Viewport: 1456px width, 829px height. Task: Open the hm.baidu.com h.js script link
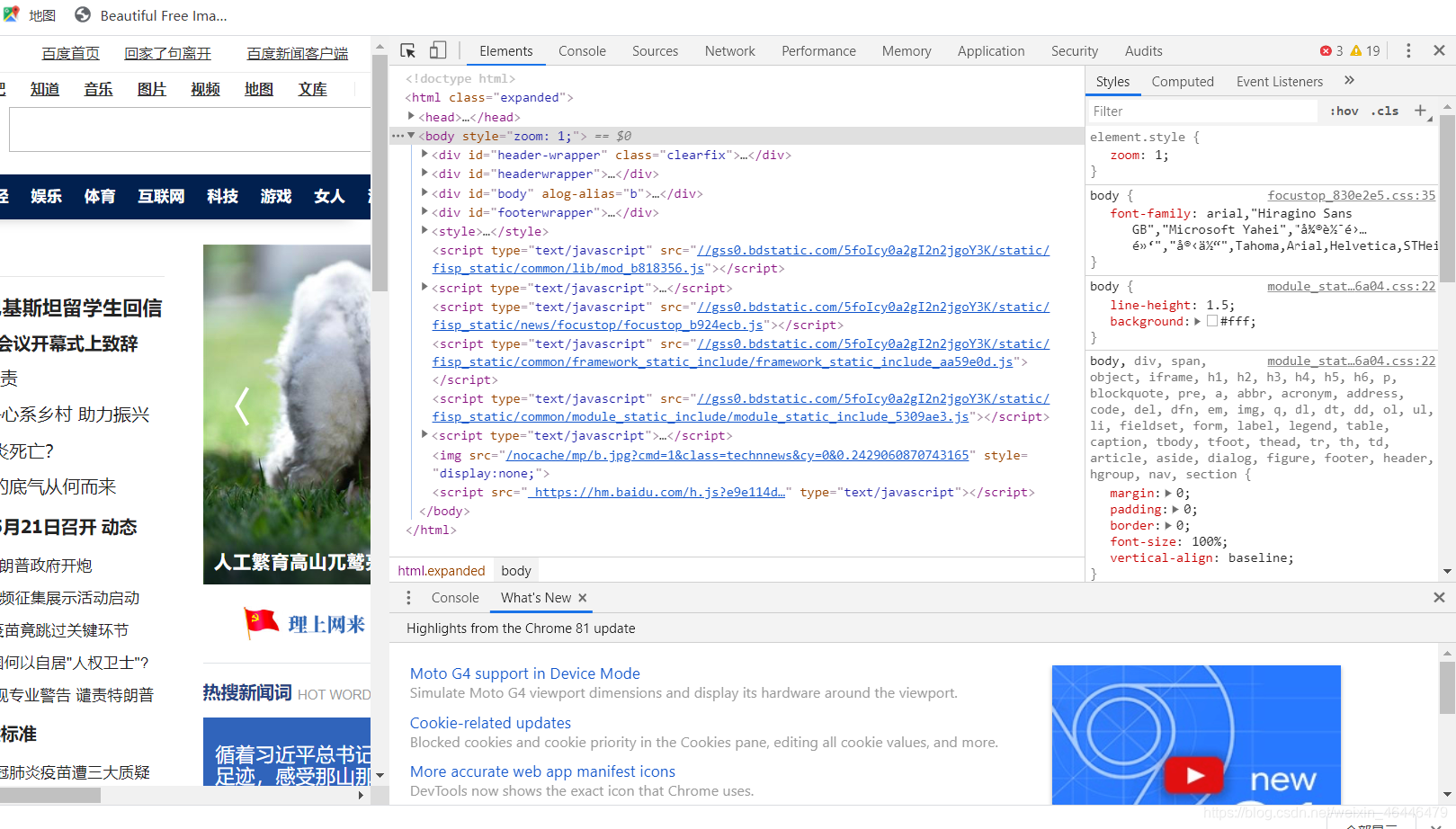[657, 492]
